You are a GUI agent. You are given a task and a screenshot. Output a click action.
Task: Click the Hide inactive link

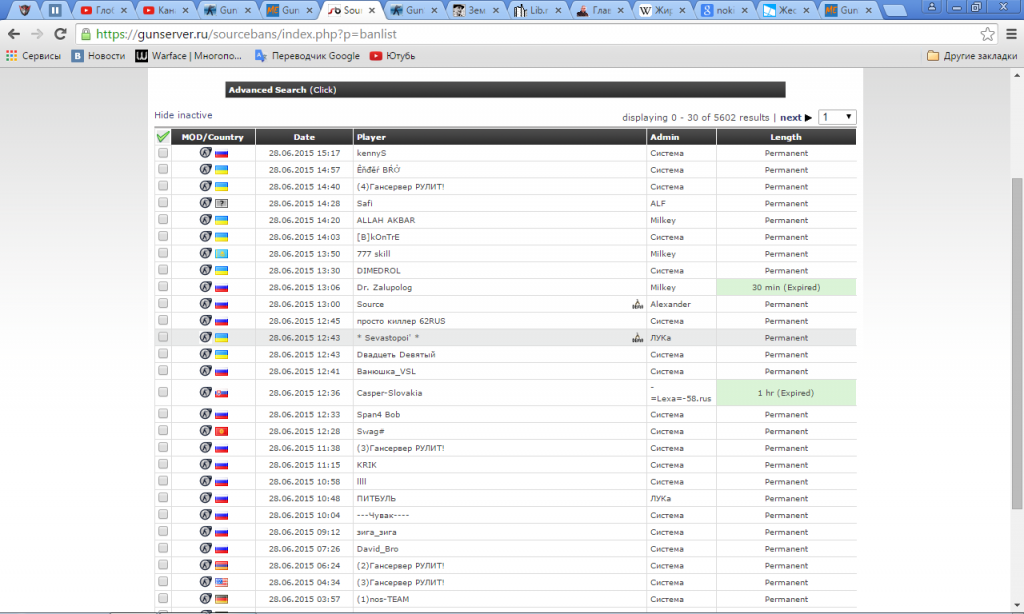[183, 115]
